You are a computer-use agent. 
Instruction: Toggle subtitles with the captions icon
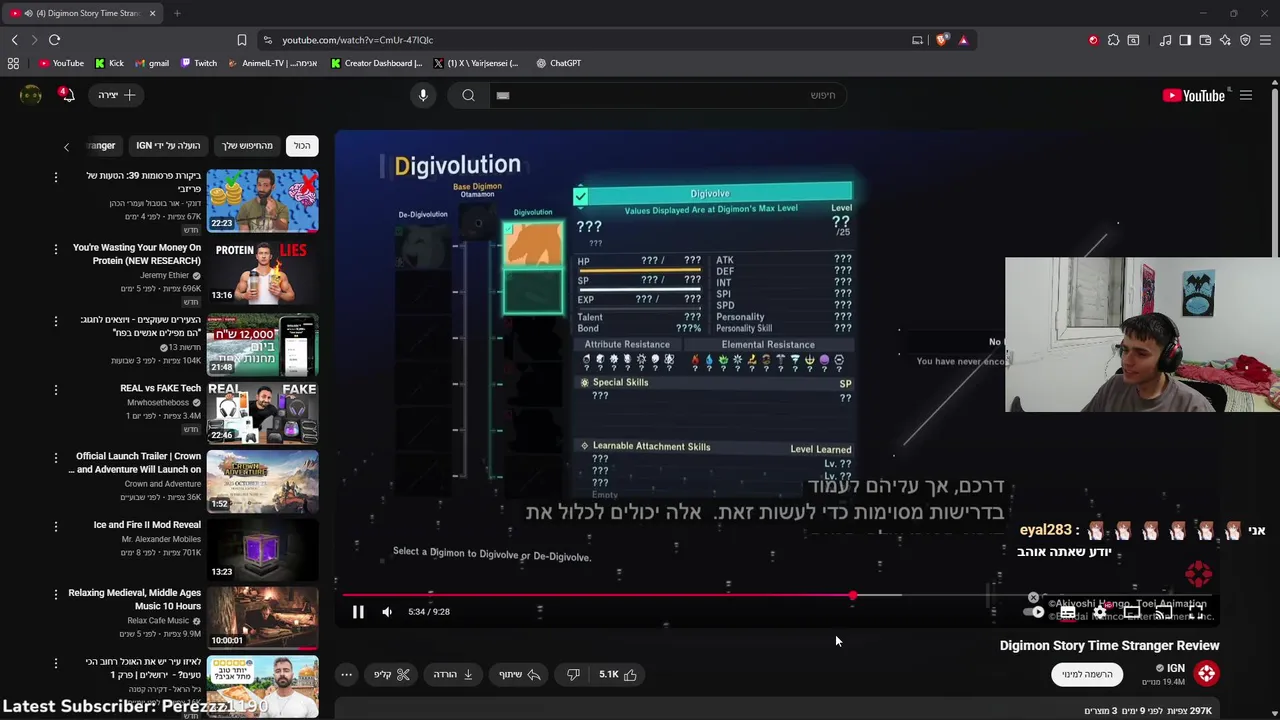coord(1068,612)
